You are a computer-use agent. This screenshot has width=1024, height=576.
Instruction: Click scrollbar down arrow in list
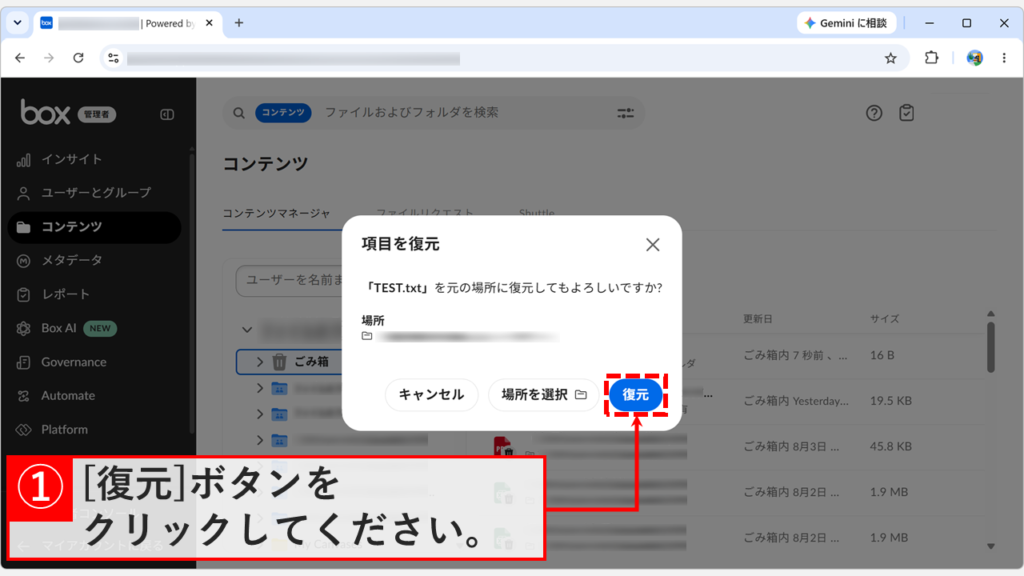click(x=991, y=546)
